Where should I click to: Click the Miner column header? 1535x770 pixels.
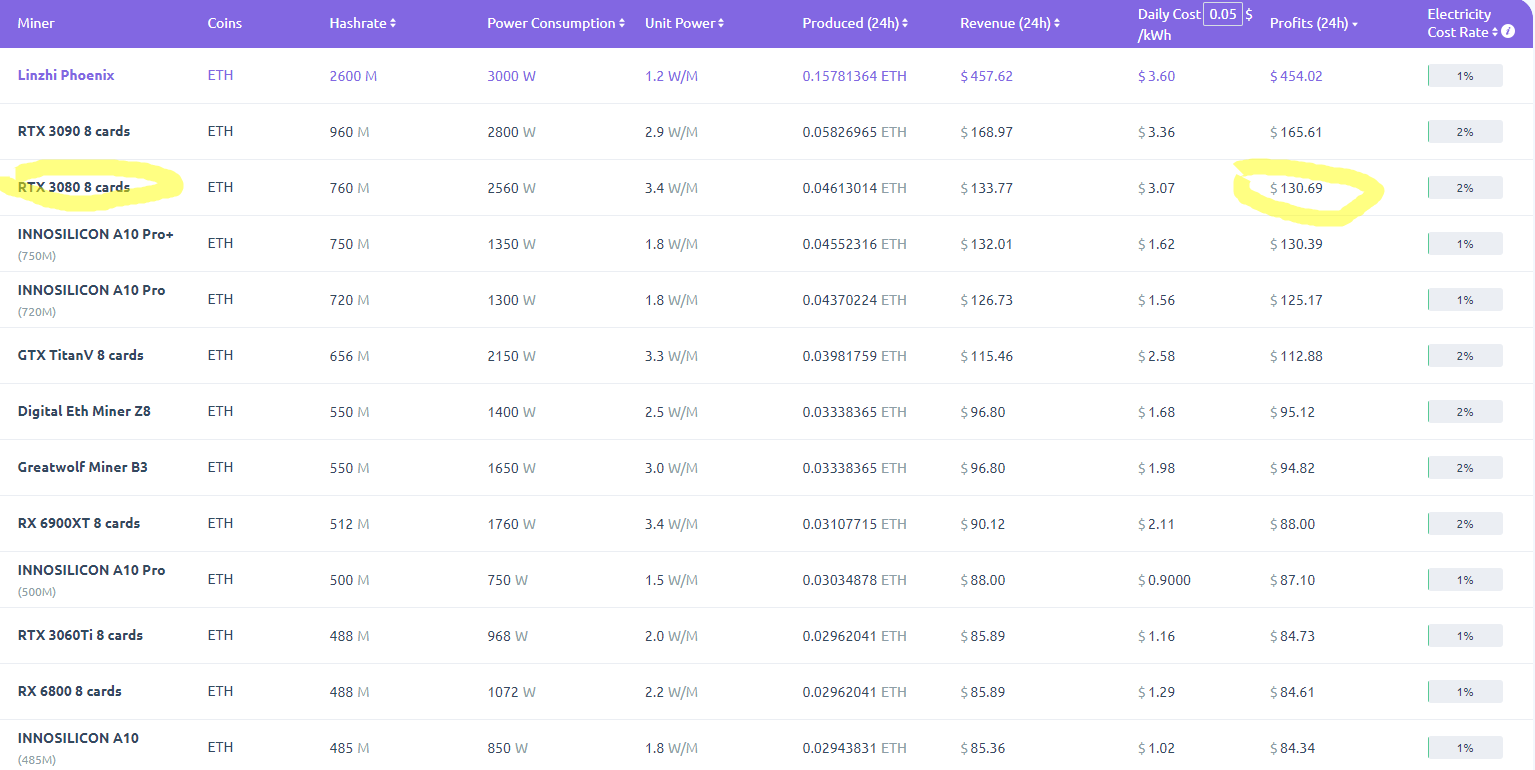36,23
